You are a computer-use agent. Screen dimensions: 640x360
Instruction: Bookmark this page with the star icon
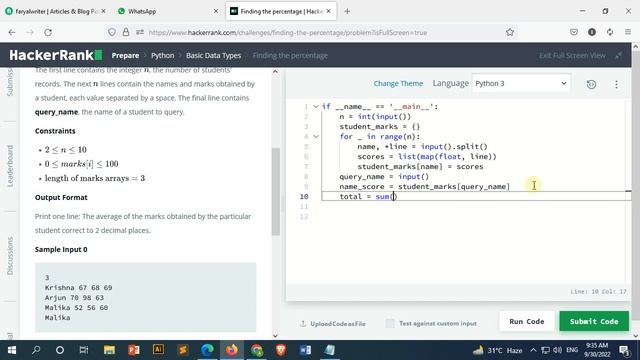tap(510, 32)
